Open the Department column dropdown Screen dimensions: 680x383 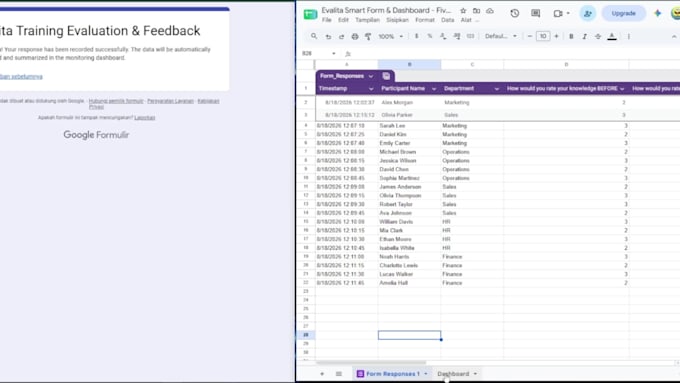pyautogui.click(x=497, y=89)
